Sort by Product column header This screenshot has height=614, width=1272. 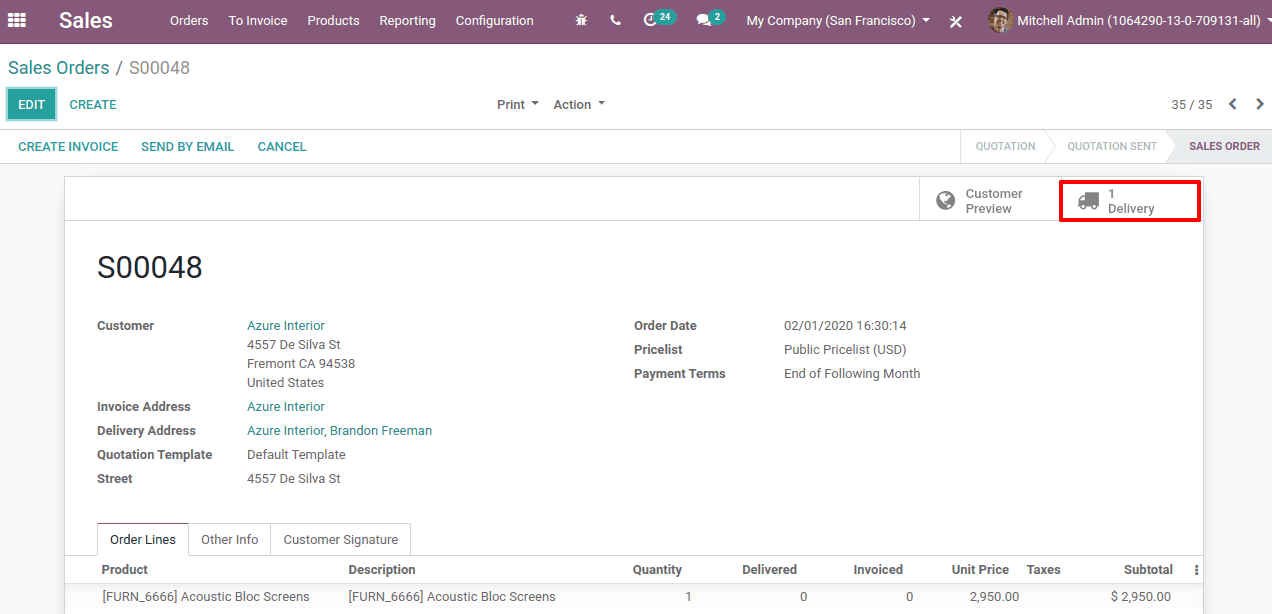tap(125, 570)
